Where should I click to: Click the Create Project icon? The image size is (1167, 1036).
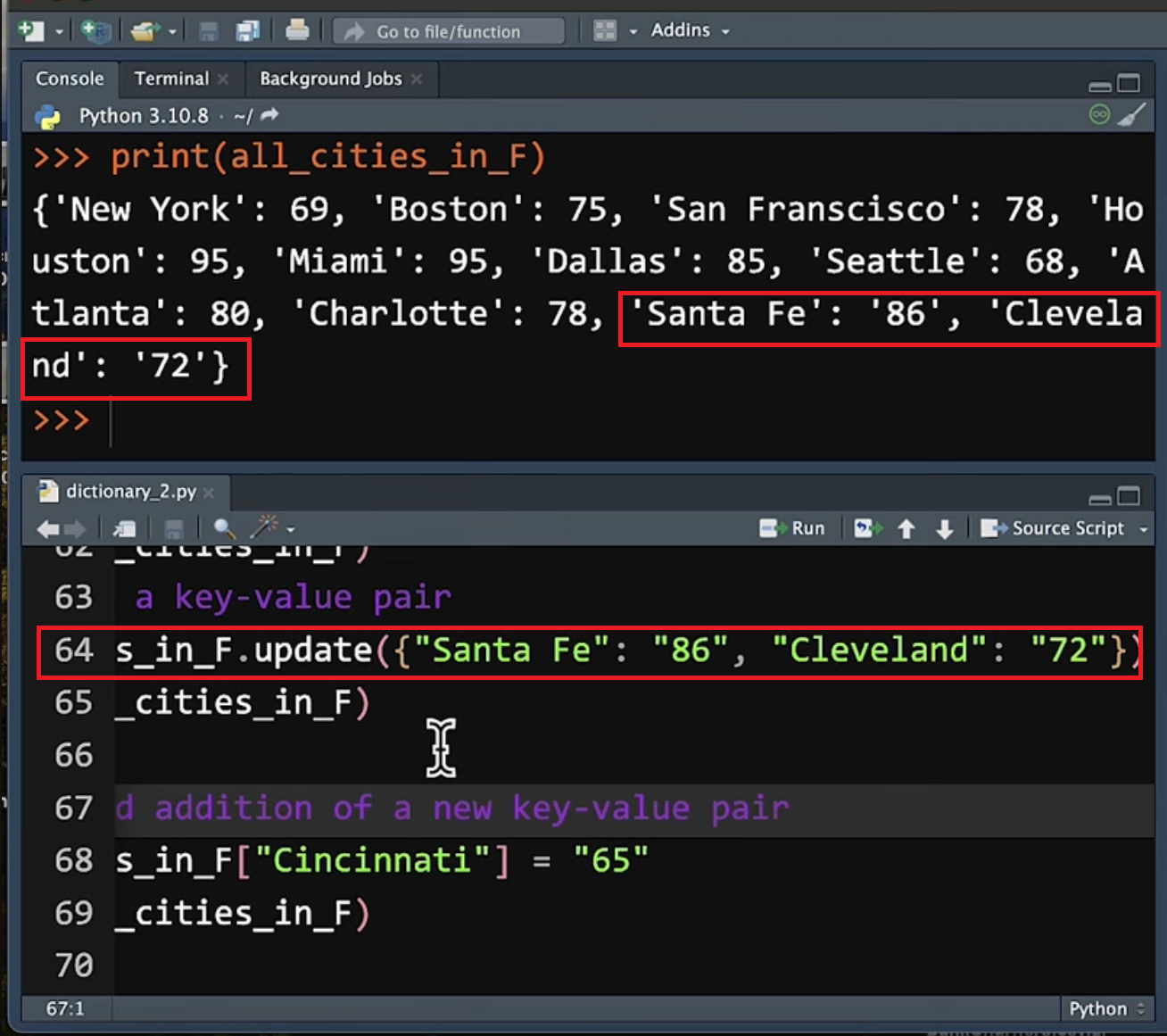[x=95, y=31]
